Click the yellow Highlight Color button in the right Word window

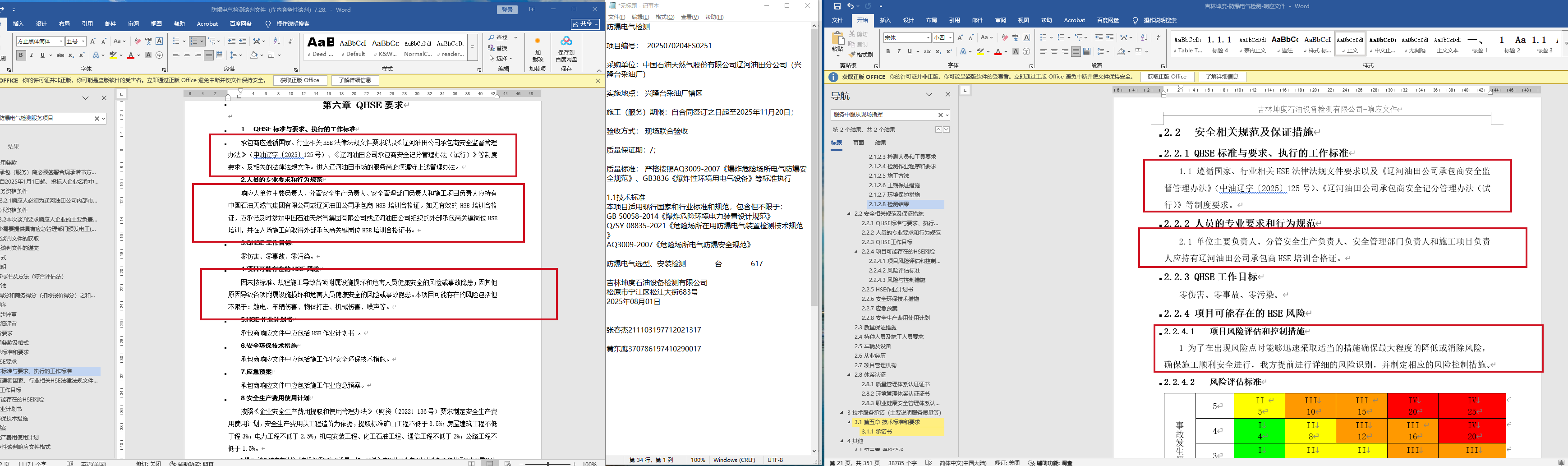tap(980, 52)
